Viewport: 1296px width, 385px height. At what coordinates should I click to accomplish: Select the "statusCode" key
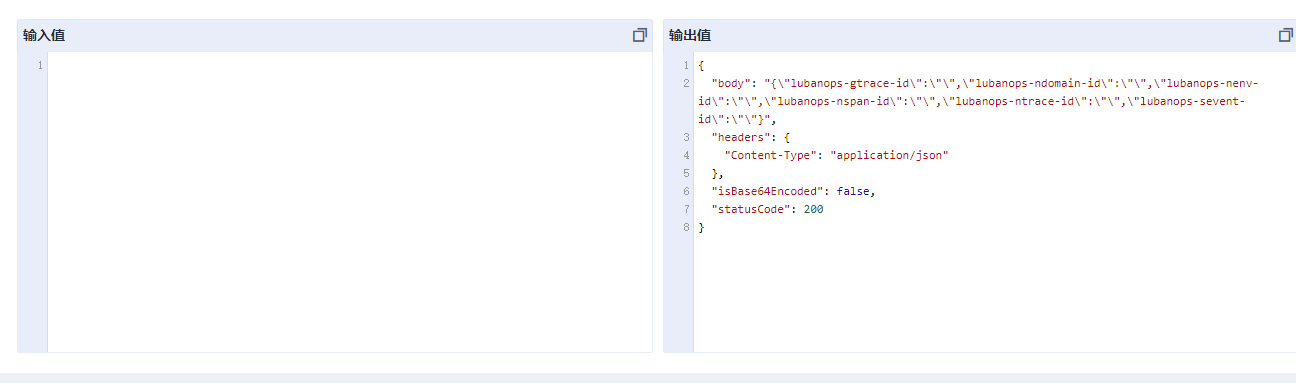751,209
